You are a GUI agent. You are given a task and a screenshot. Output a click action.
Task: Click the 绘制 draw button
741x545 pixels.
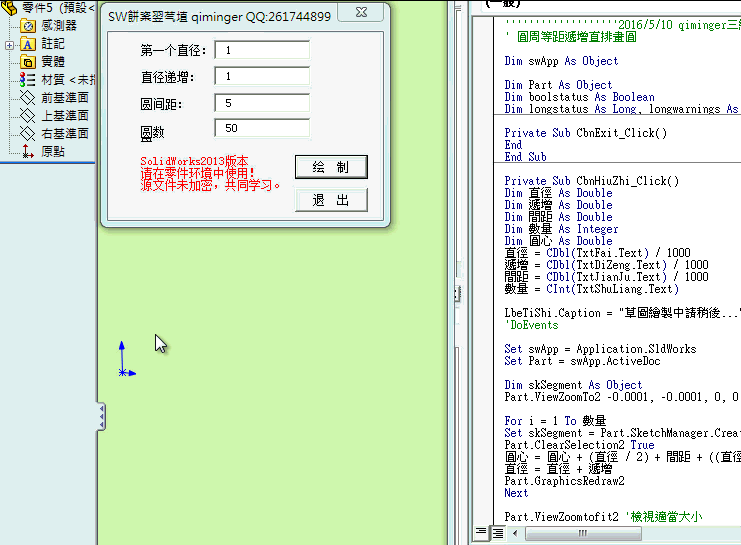331,167
